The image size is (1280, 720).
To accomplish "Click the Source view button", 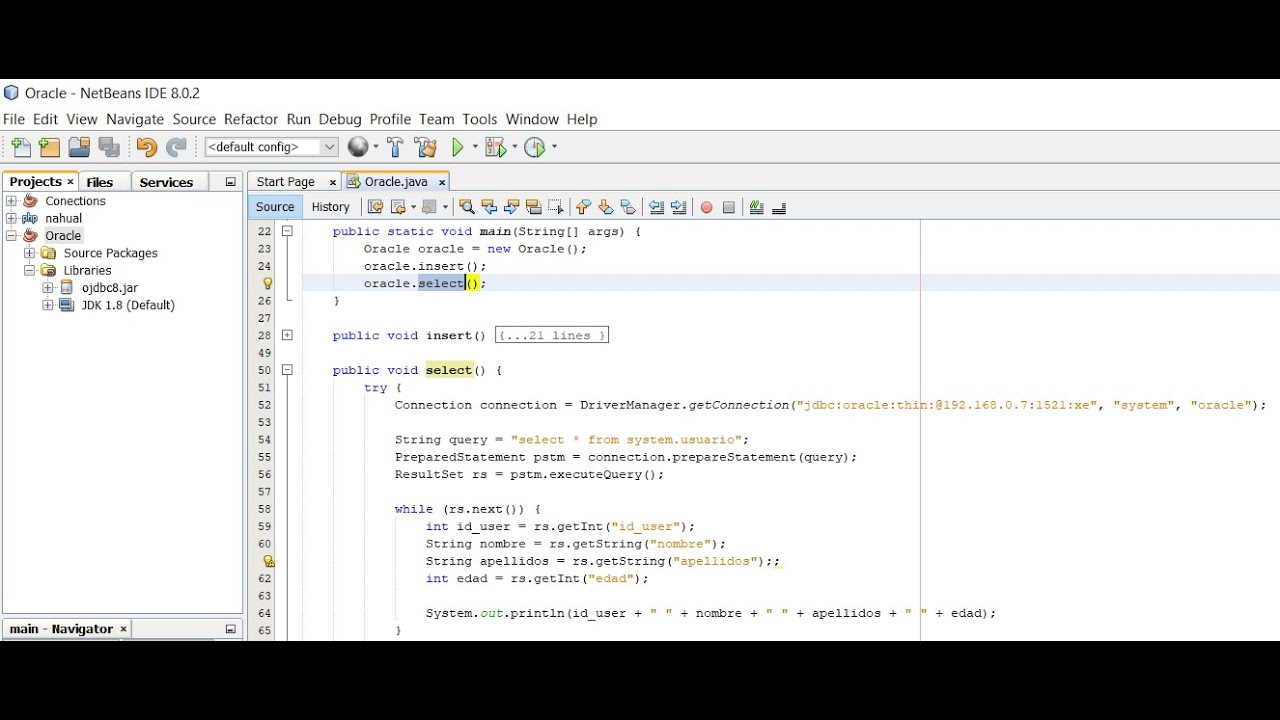I will point(275,207).
